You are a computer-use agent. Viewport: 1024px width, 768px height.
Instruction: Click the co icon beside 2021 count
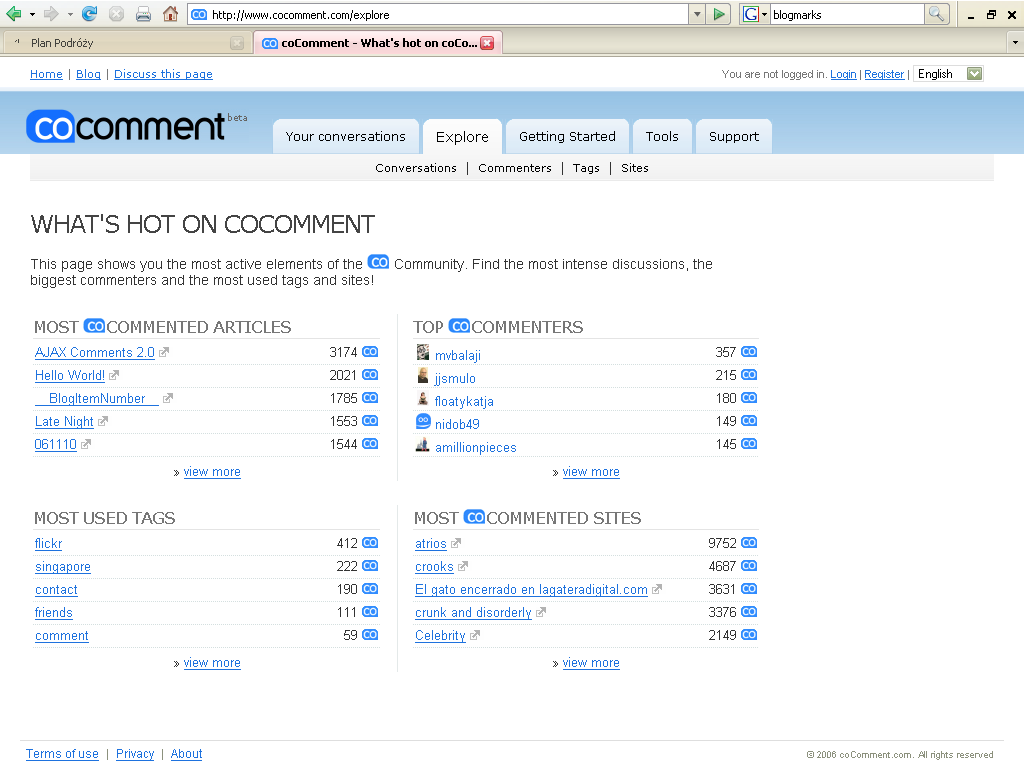pyautogui.click(x=370, y=375)
